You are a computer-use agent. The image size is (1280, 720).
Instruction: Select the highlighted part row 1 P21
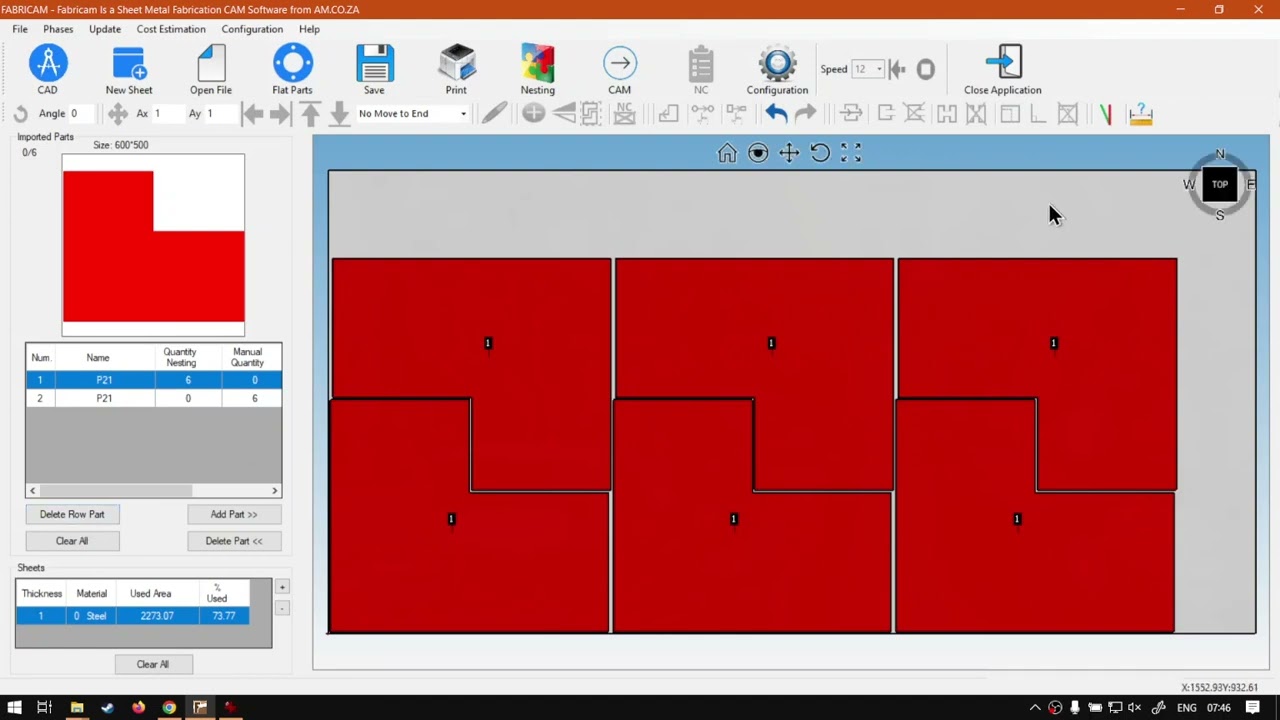pyautogui.click(x=154, y=380)
